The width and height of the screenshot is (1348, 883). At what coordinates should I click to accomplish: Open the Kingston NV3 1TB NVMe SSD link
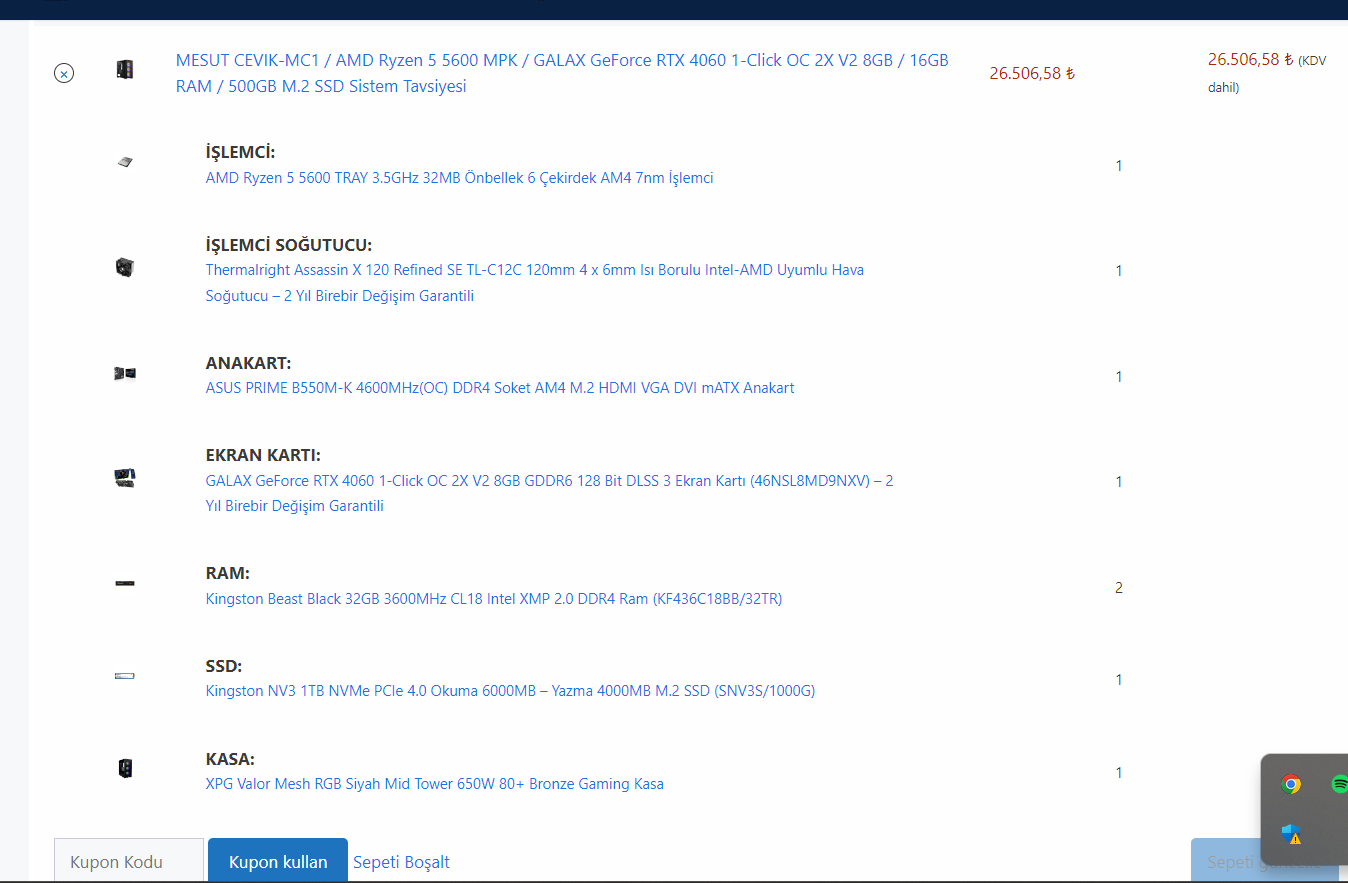(x=510, y=691)
